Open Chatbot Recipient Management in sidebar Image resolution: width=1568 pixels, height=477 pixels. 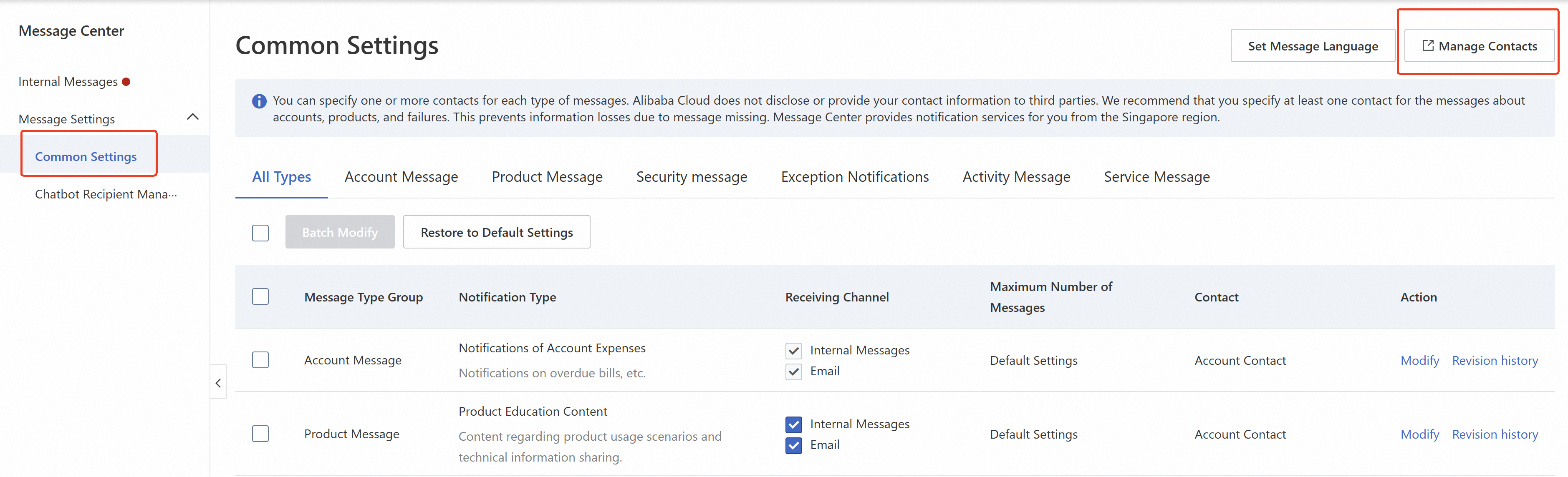coord(106,194)
